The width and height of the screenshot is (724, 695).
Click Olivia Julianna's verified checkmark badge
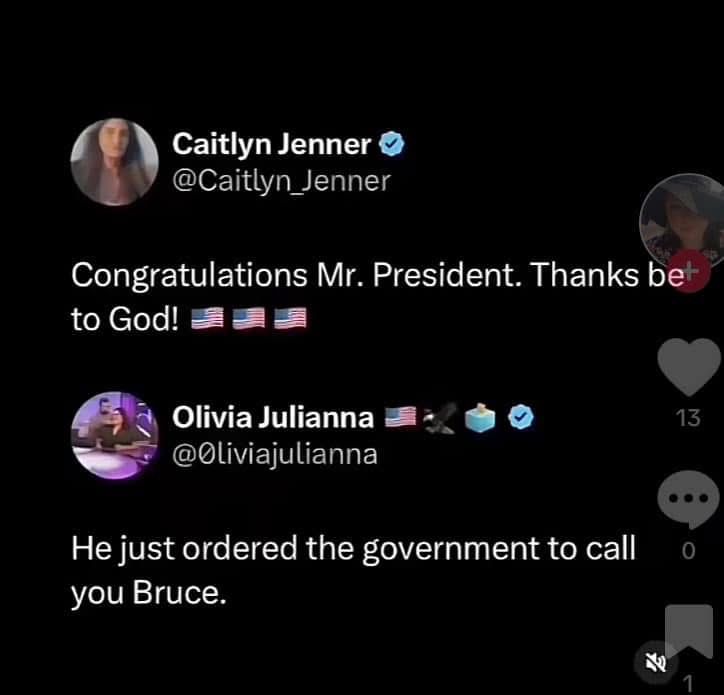coord(521,417)
